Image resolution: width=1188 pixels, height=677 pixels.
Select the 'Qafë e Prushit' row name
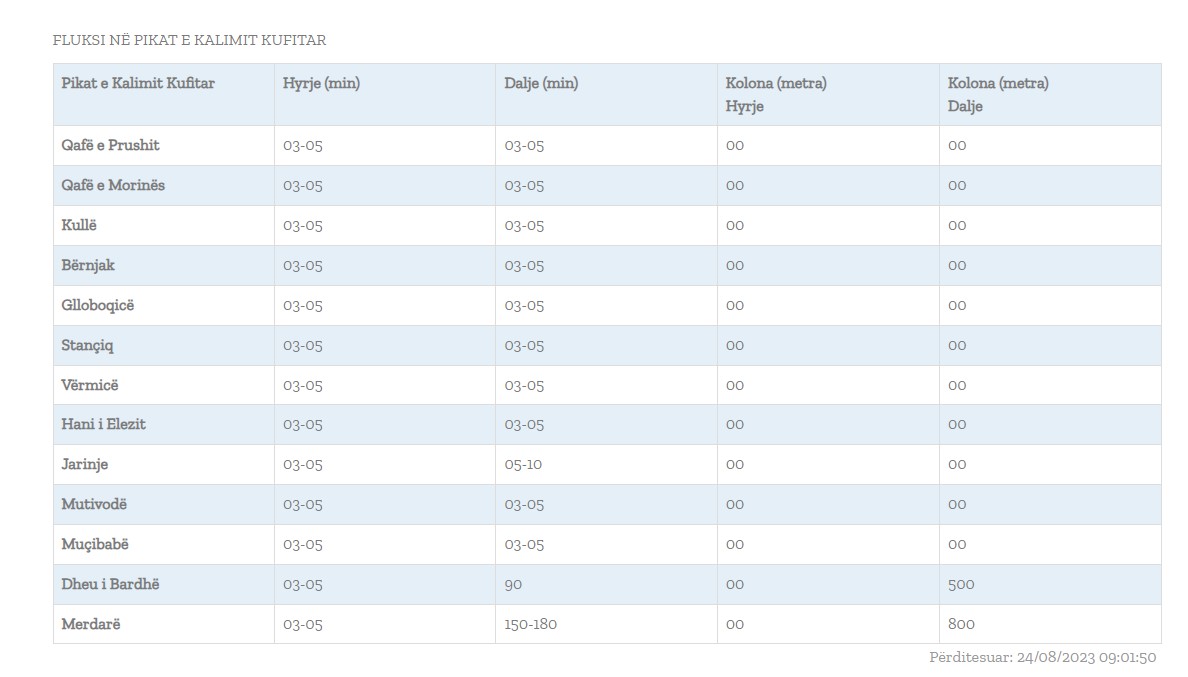[x=111, y=145]
